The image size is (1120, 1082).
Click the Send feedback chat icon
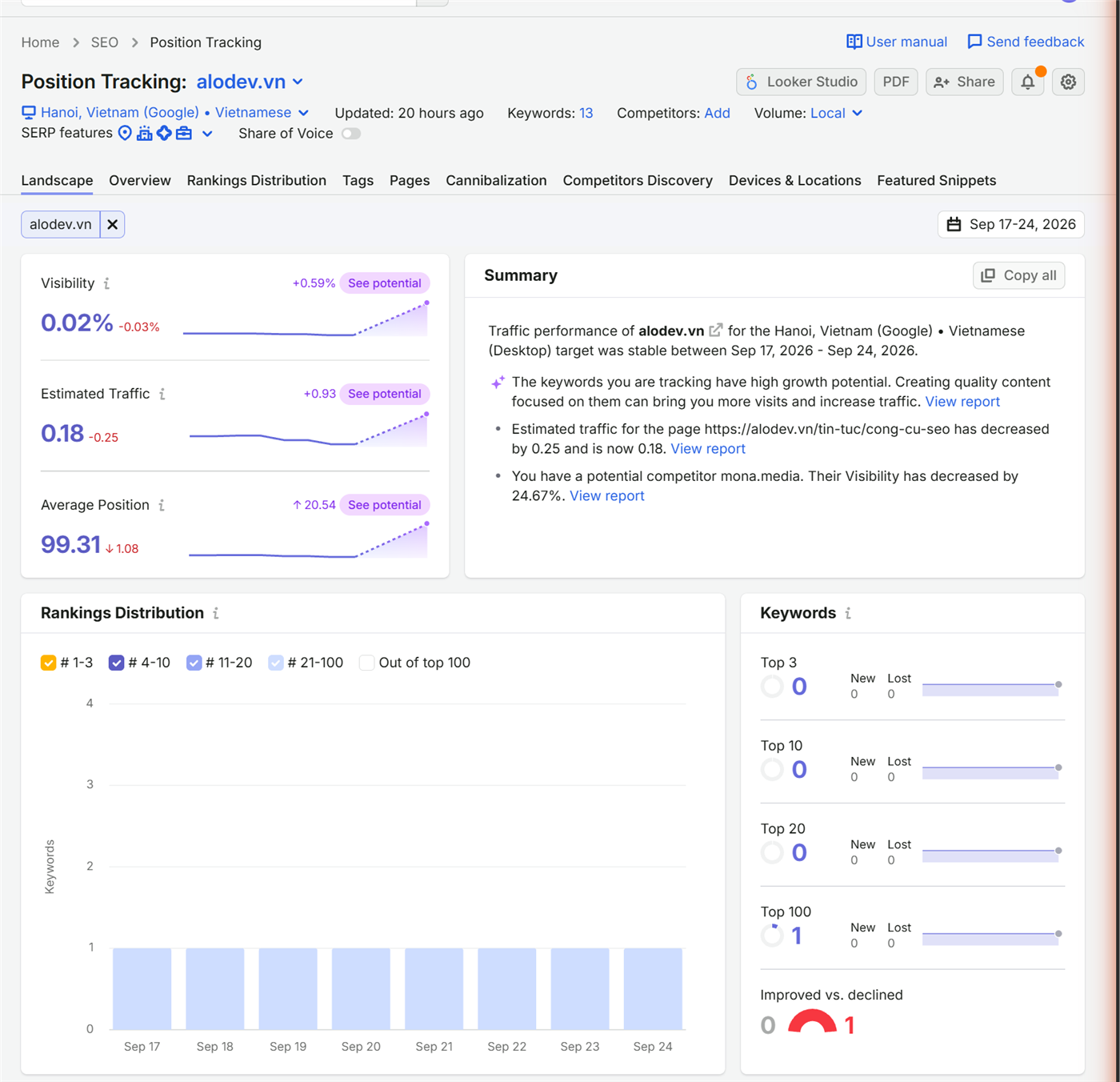tap(974, 42)
